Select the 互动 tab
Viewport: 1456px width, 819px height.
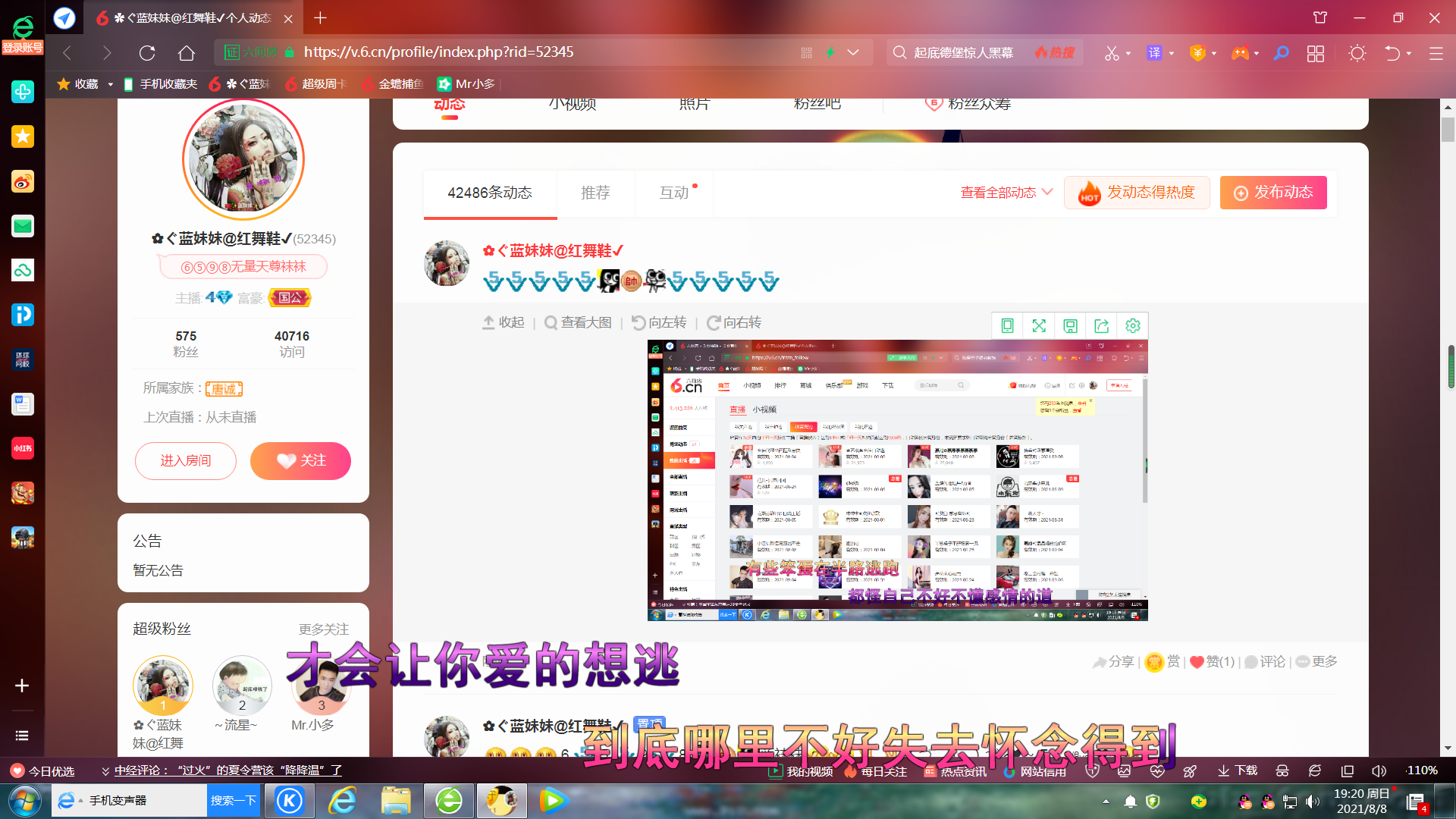pos(674,193)
